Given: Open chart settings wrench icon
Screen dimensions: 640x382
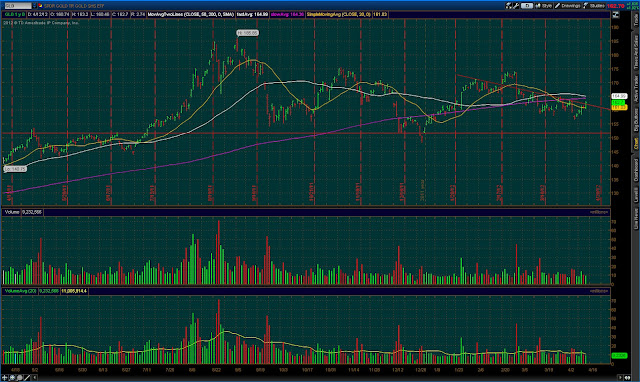Looking at the screenshot, I should tap(516, 6).
